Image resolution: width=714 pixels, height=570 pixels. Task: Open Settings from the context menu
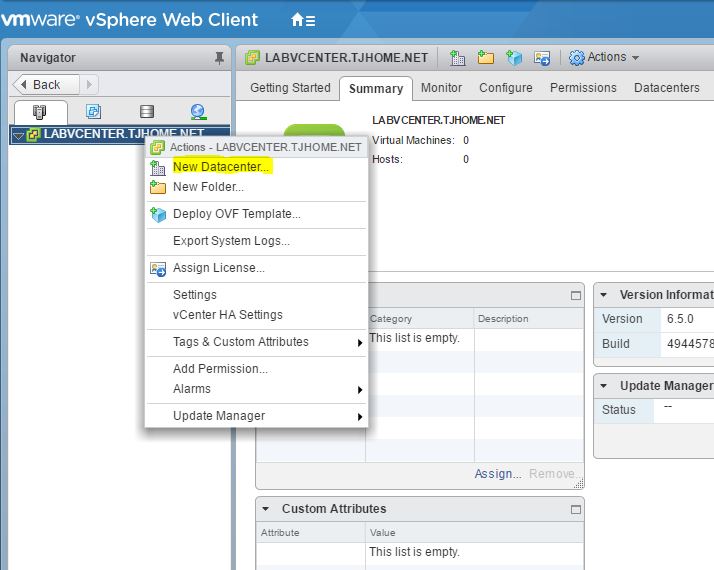point(195,295)
